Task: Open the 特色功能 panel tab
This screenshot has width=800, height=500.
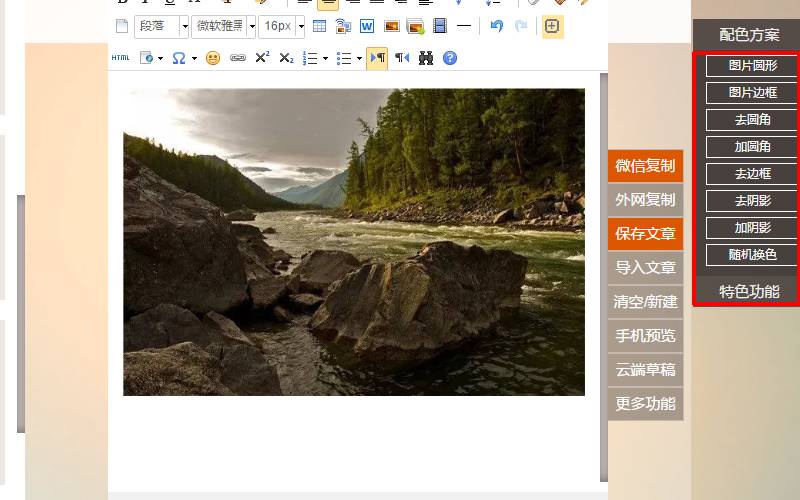Action: pyautogui.click(x=748, y=291)
